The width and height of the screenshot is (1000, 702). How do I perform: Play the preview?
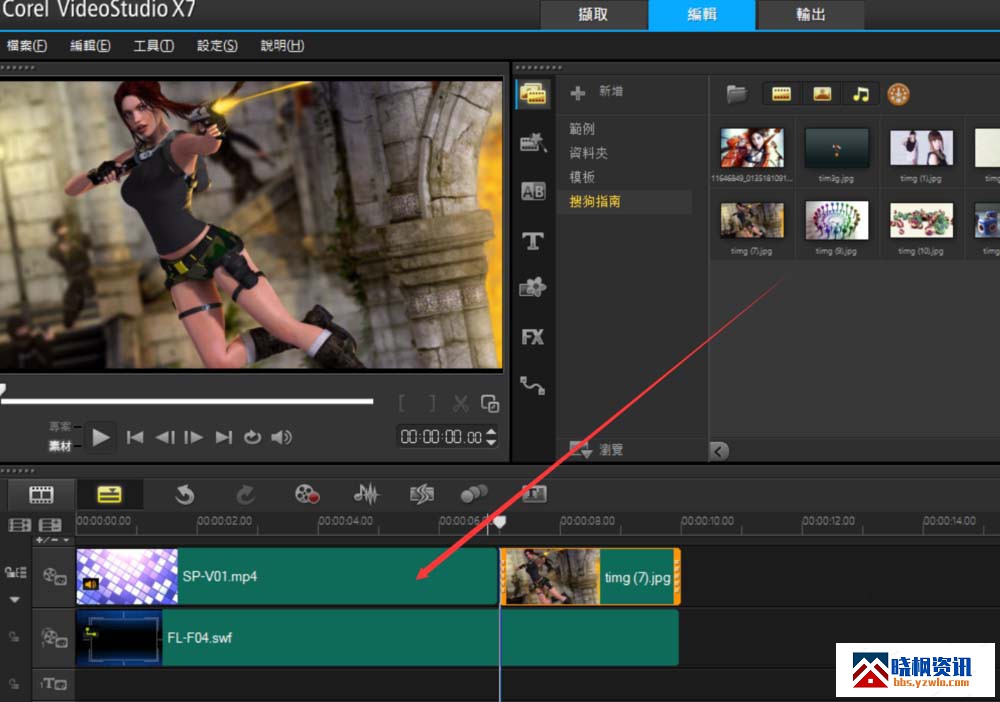coord(100,437)
